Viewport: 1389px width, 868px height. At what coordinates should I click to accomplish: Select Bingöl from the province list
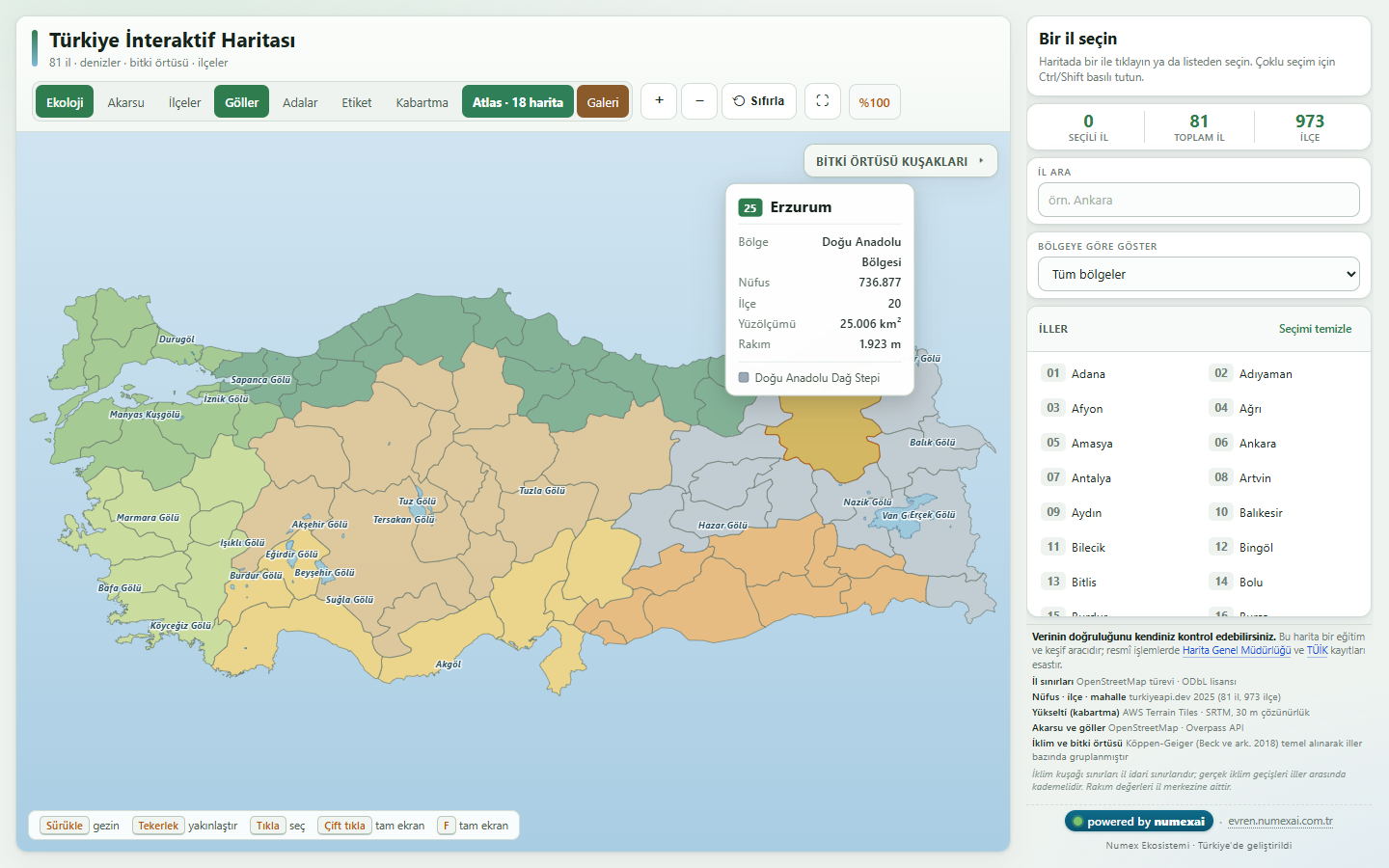(x=1285, y=547)
